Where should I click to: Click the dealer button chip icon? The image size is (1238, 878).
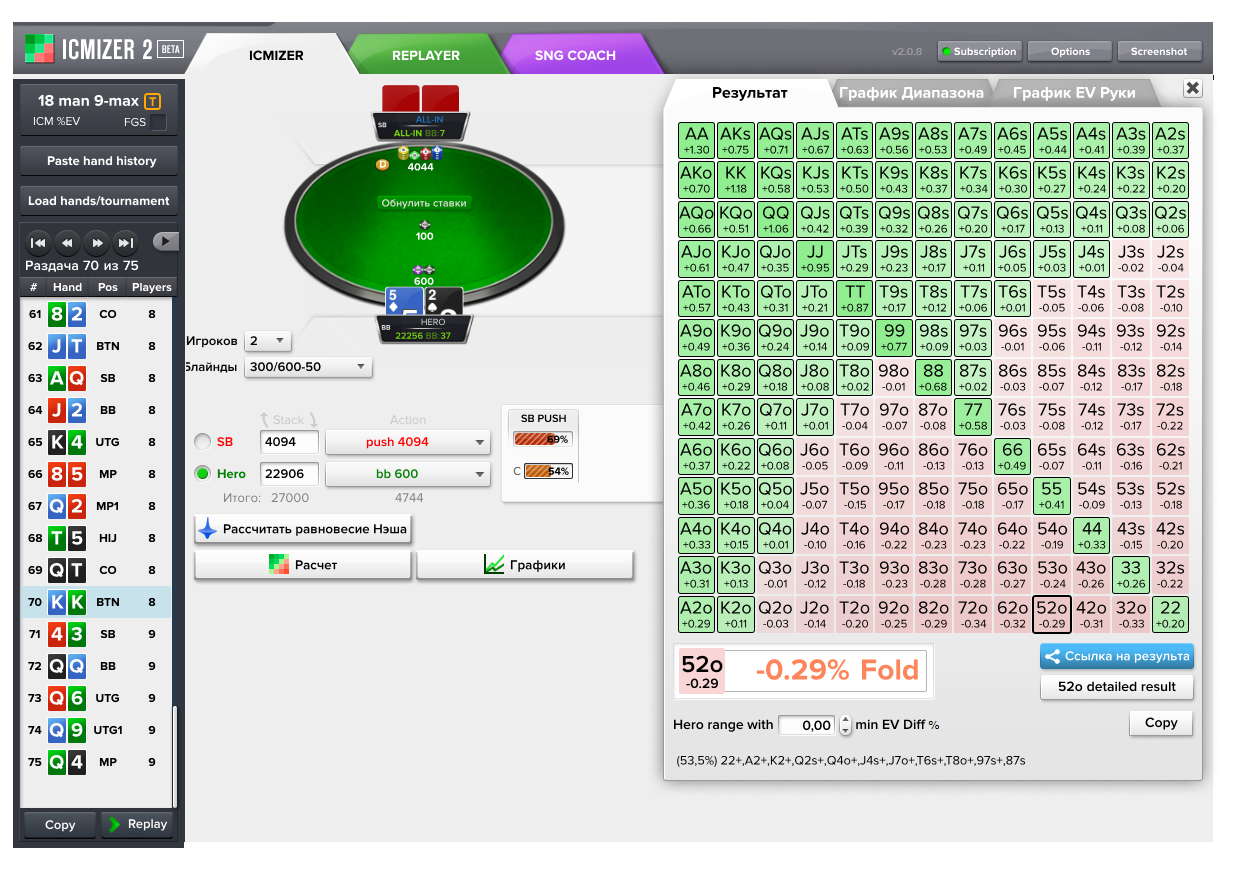382,164
